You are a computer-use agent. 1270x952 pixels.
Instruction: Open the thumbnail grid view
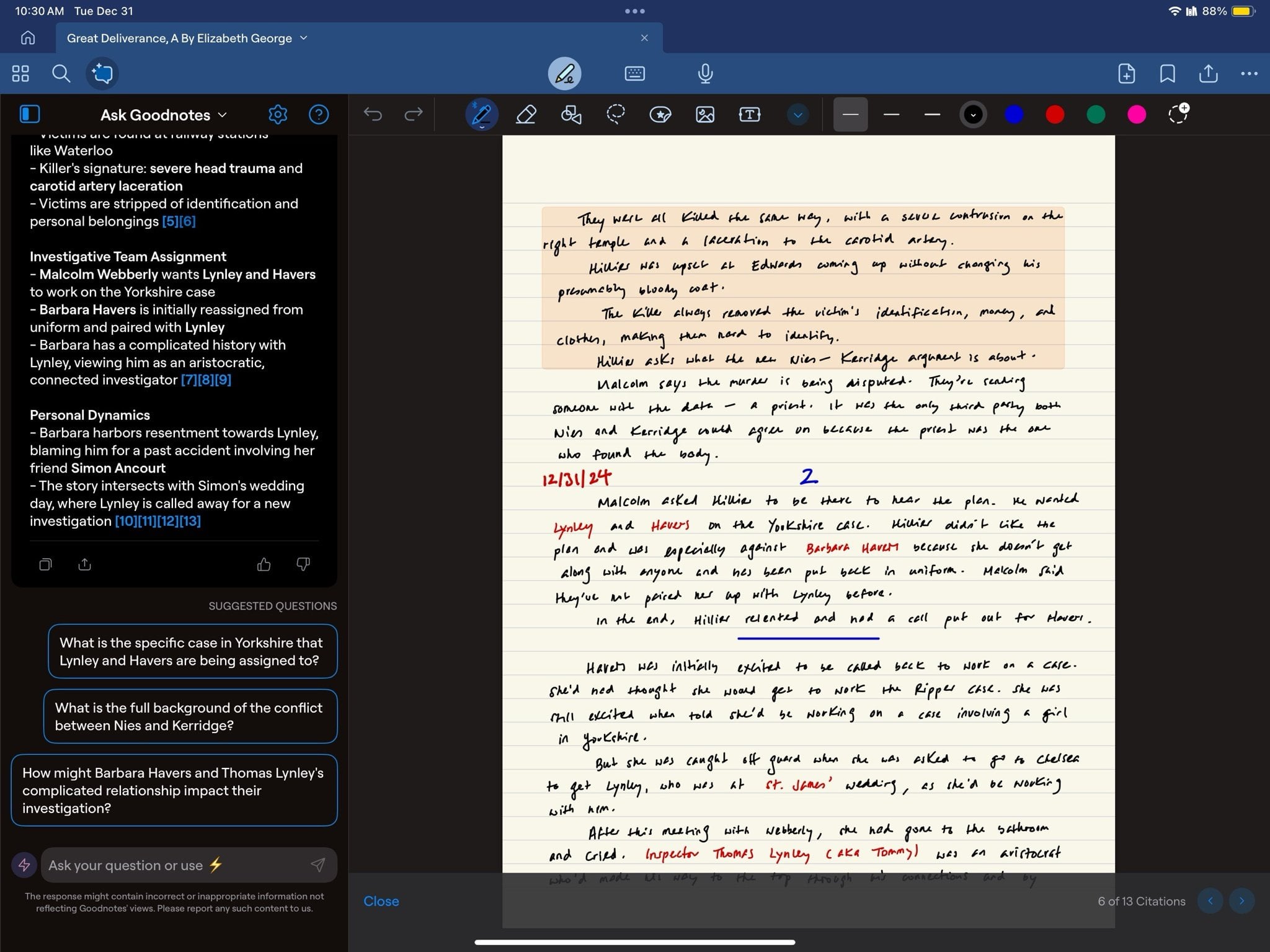20,74
